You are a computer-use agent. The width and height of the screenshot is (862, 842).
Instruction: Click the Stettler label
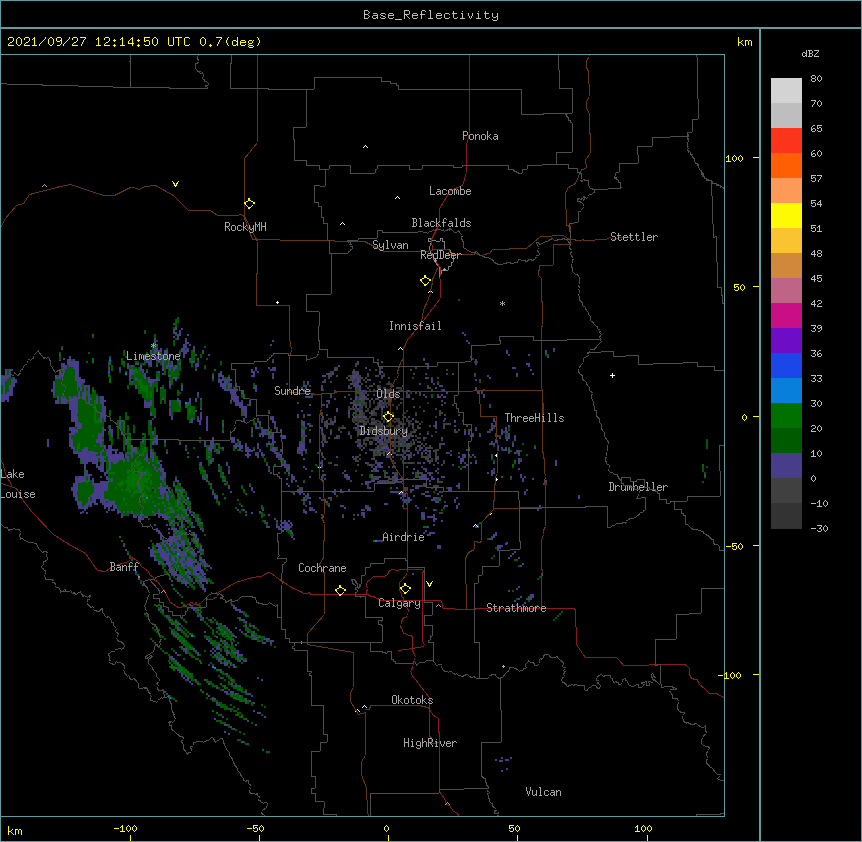(x=634, y=237)
